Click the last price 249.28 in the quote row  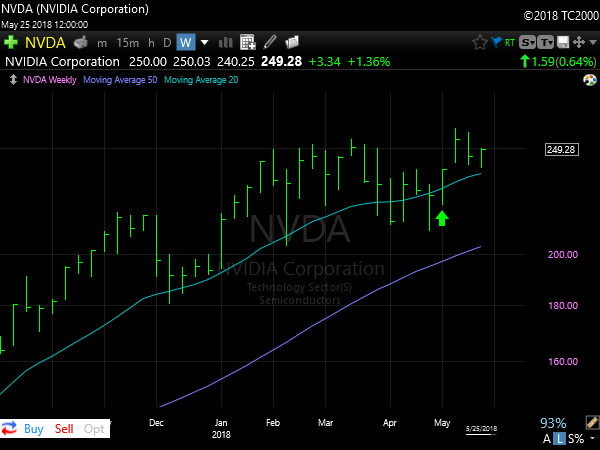281,62
